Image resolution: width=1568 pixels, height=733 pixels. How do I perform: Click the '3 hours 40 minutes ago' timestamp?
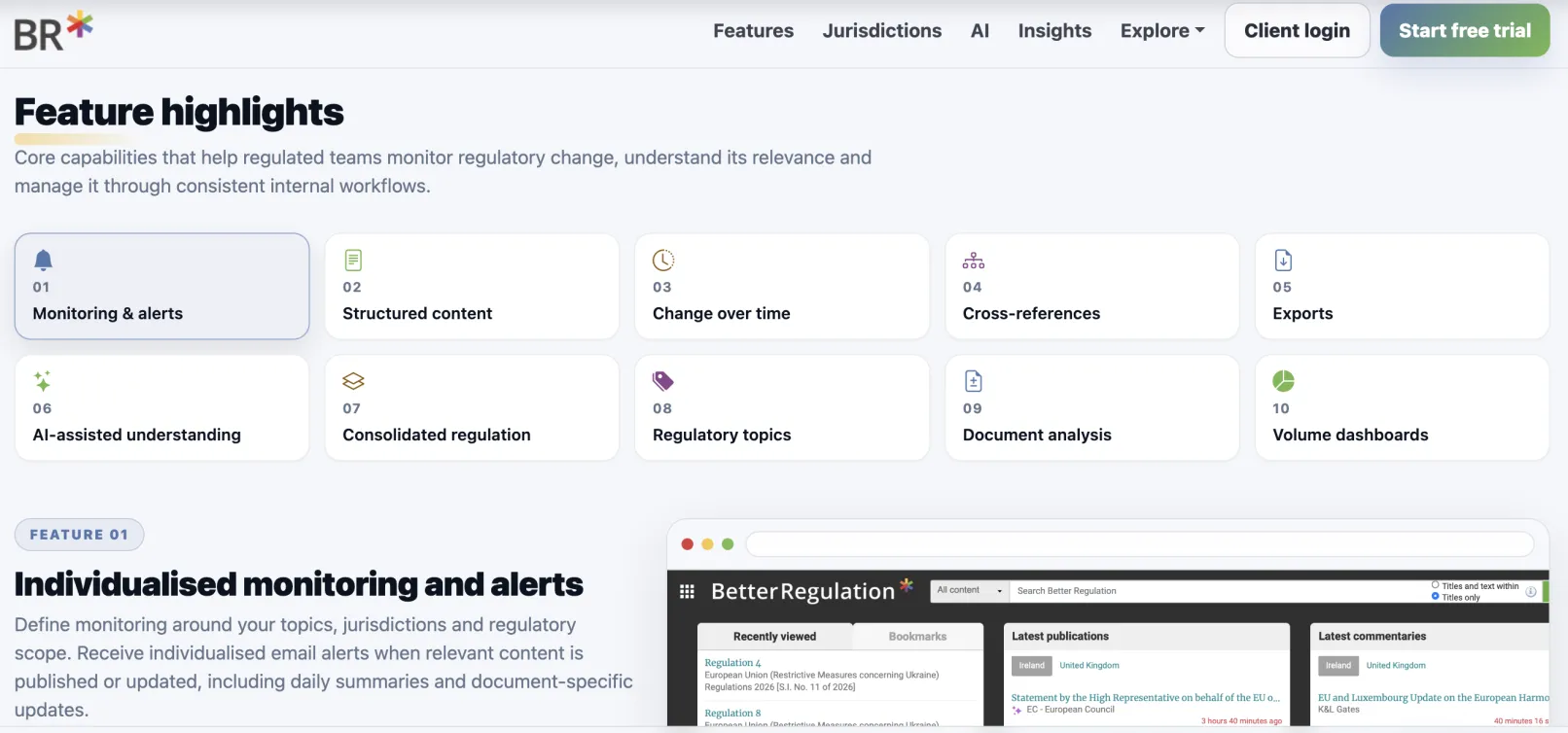(1241, 721)
